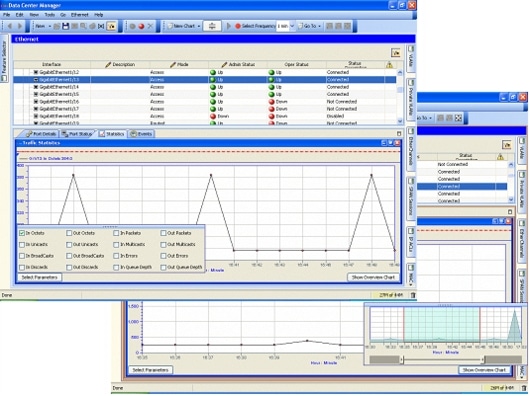Click the warning triangle column header
This screenshot has width=530, height=396.
[389, 65]
